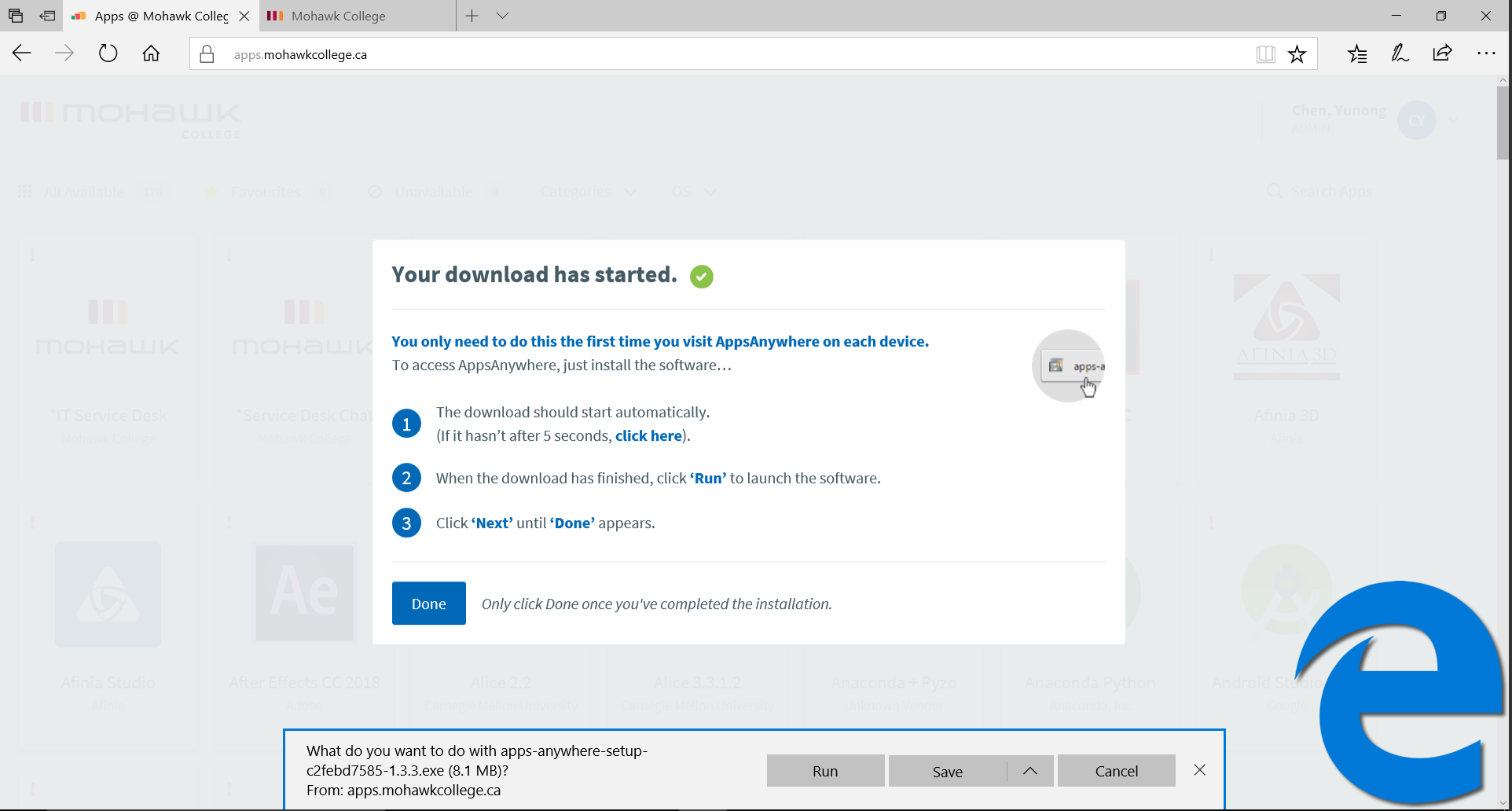Follow the 'click here' download link
The width and height of the screenshot is (1512, 811).
coord(648,436)
